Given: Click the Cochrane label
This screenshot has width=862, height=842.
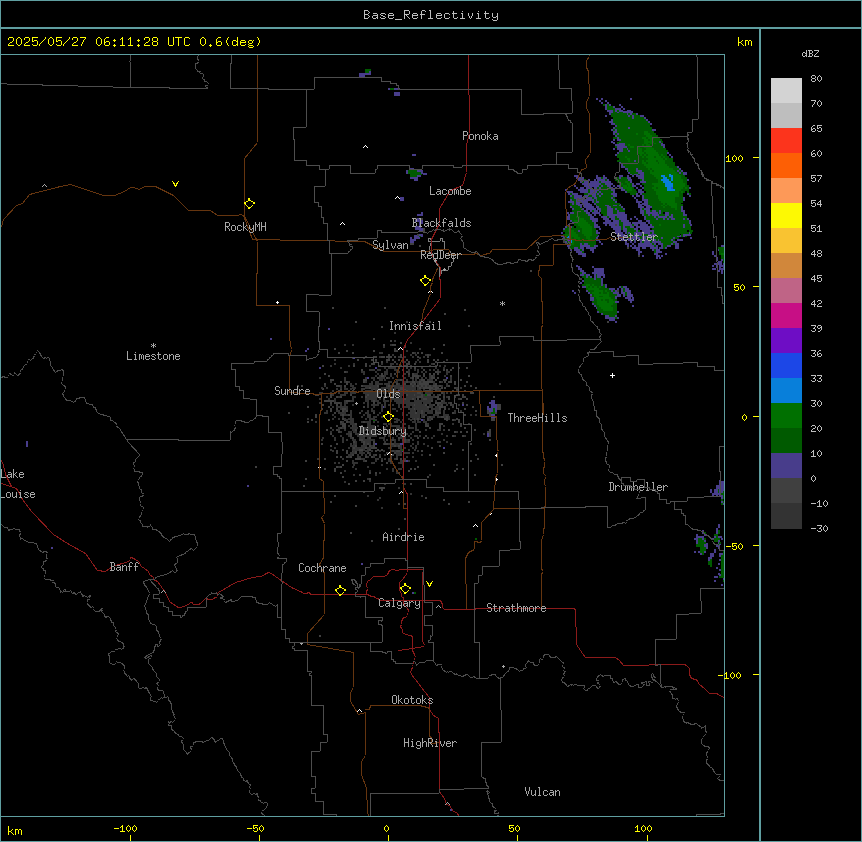Looking at the screenshot, I should (322, 568).
